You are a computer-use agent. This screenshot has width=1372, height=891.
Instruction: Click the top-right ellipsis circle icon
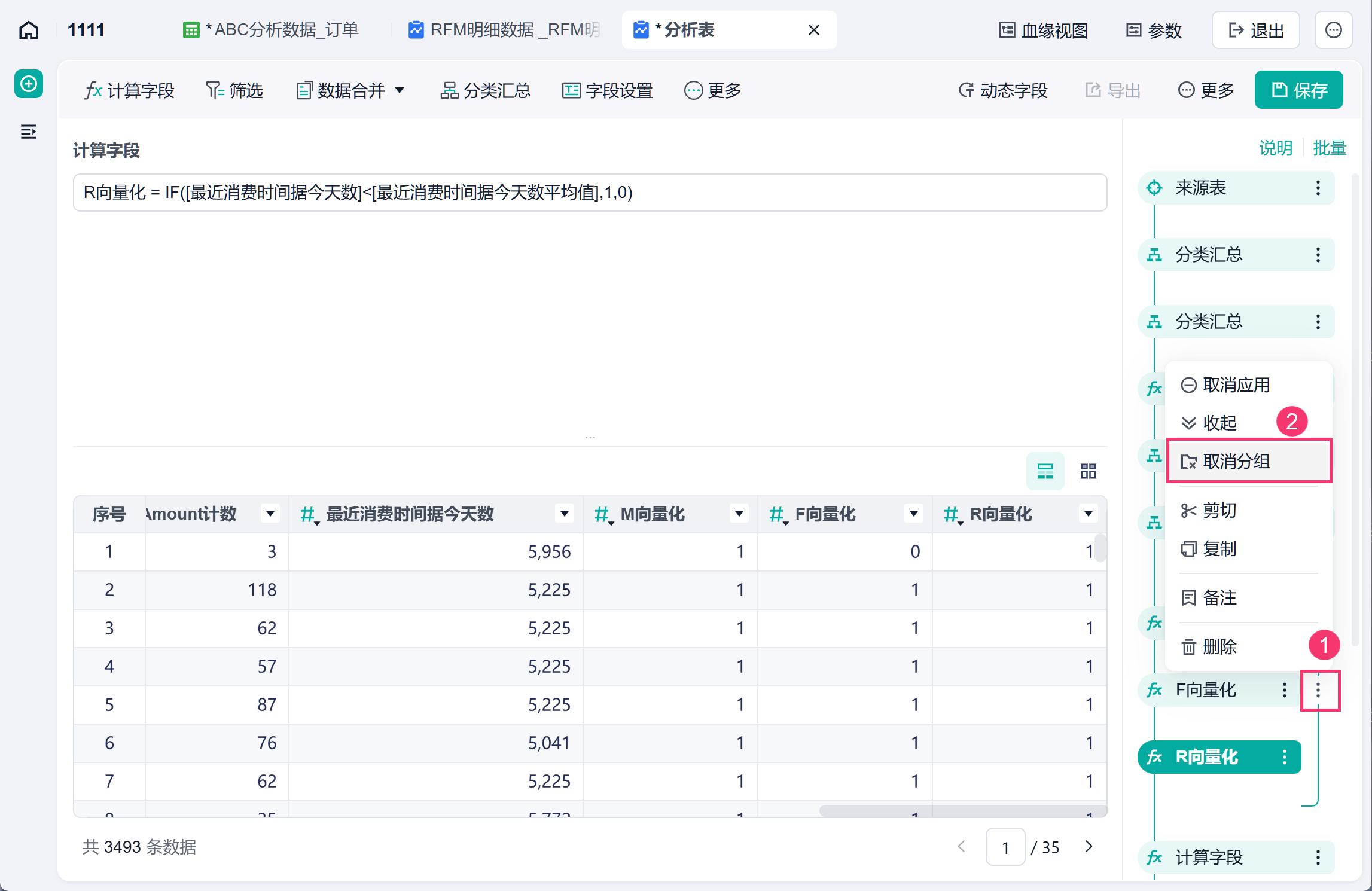point(1333,30)
